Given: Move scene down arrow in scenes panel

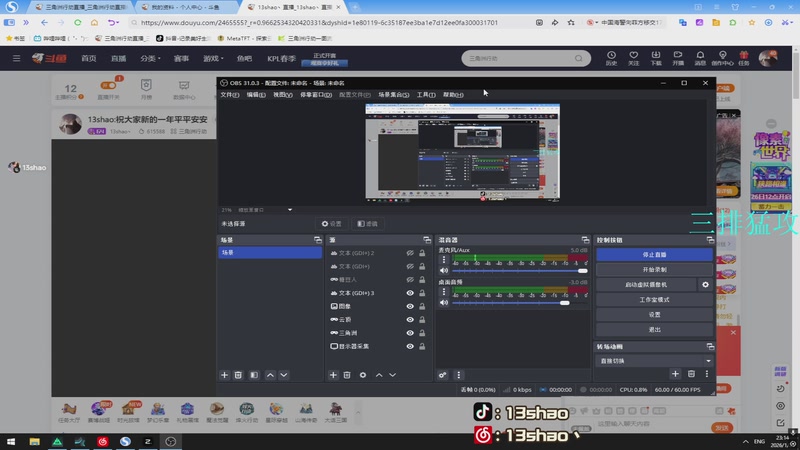Looking at the screenshot, I should (x=284, y=375).
